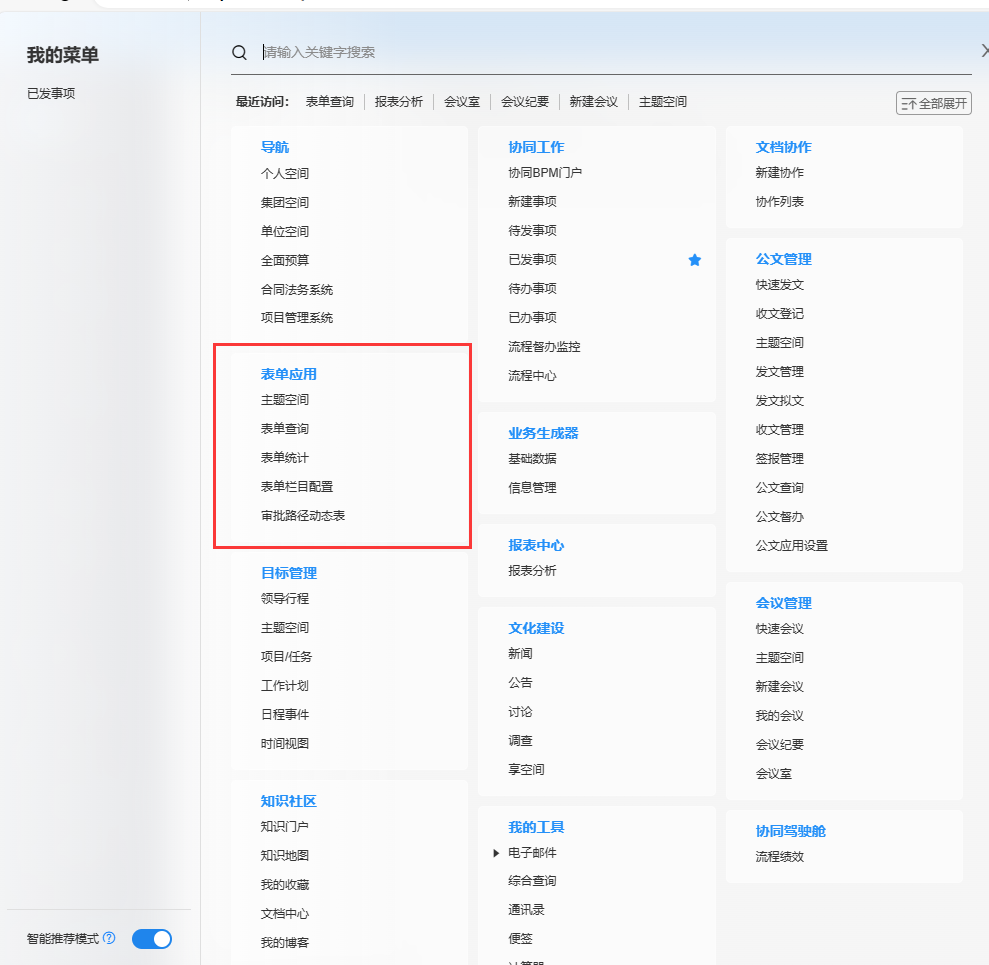Click the blue star beside 已发事项
Image resolution: width=989 pixels, height=965 pixels.
point(695,260)
